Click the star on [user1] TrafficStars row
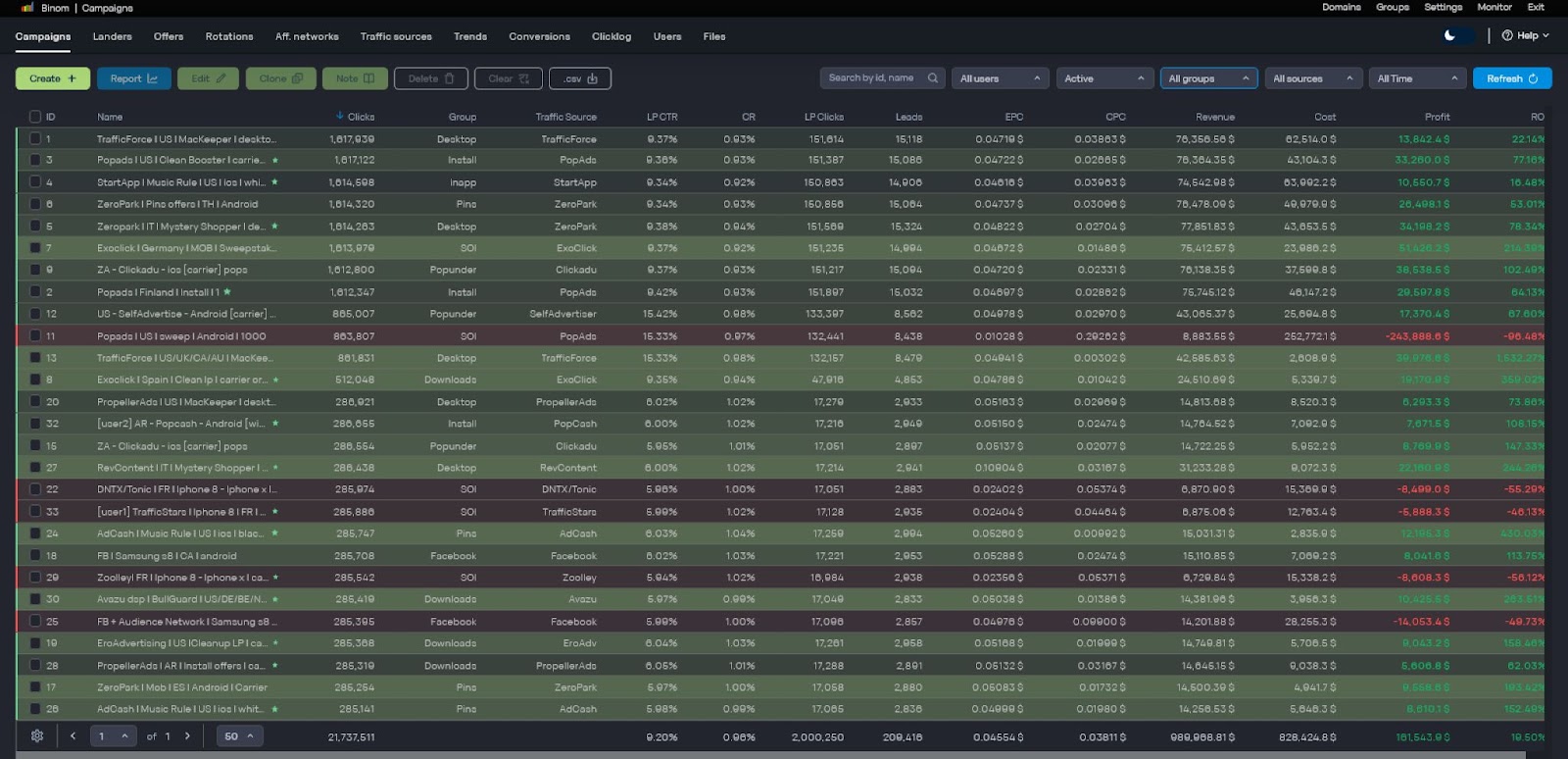 click(x=275, y=512)
